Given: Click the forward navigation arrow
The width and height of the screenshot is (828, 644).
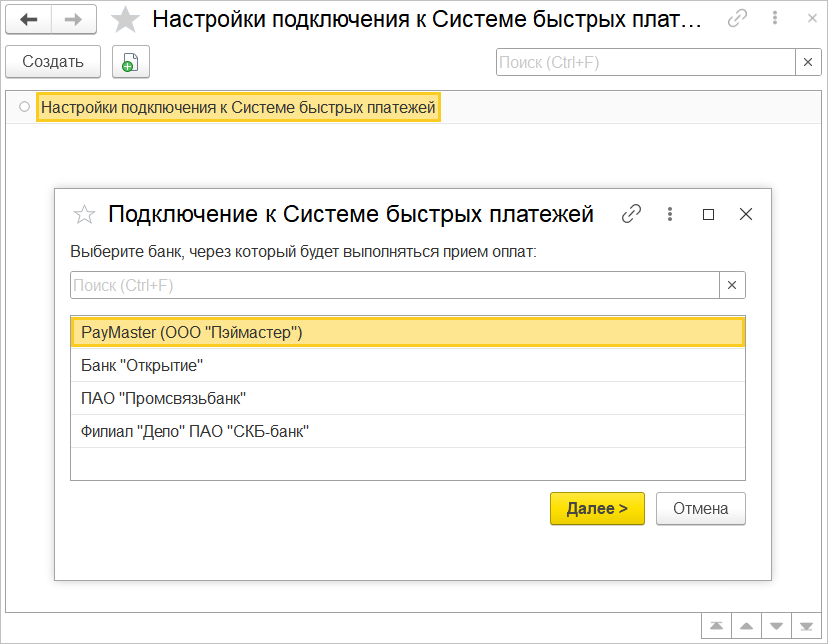Looking at the screenshot, I should (x=73, y=20).
